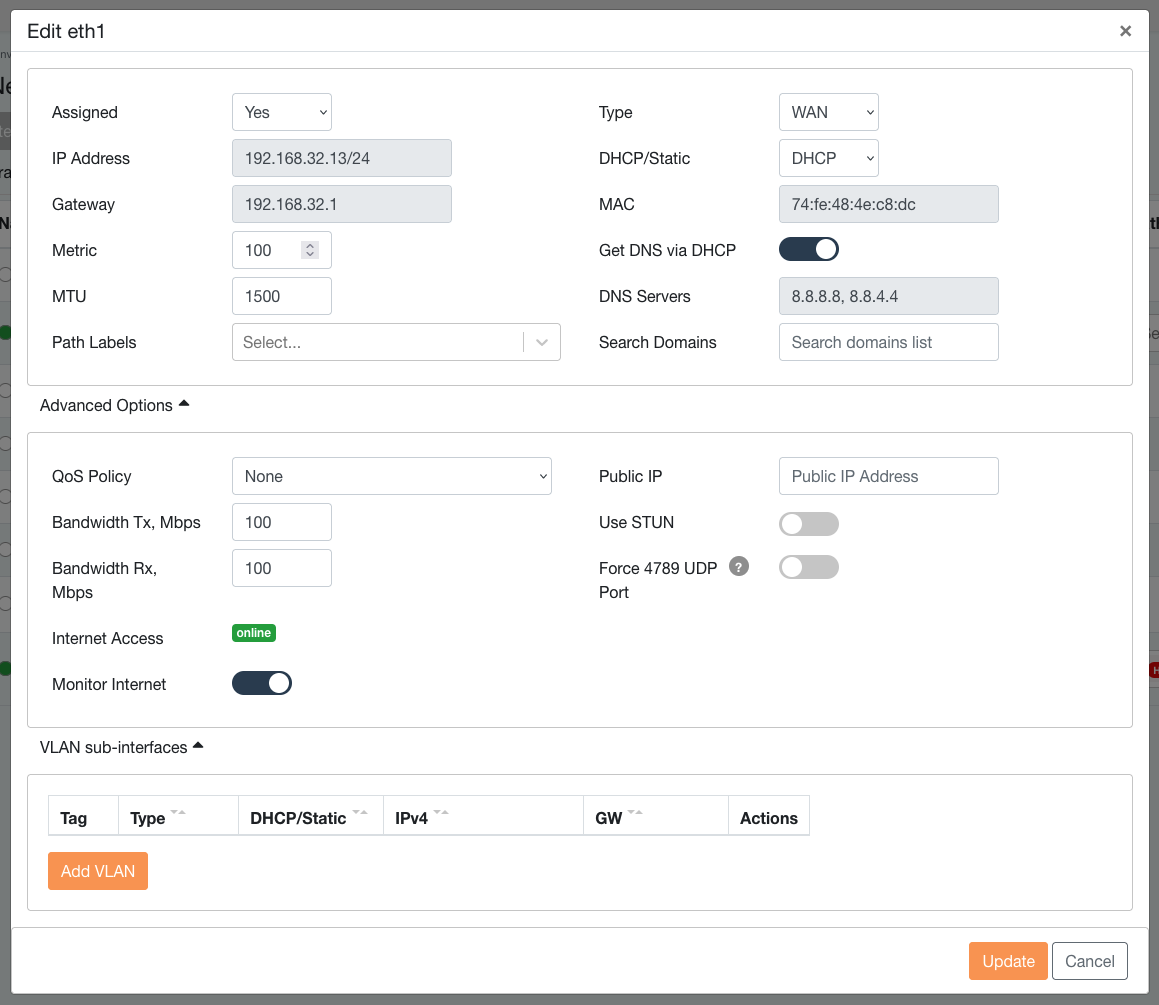The width and height of the screenshot is (1159, 1005).
Task: Turn off Monitor Internet switch
Action: [262, 684]
